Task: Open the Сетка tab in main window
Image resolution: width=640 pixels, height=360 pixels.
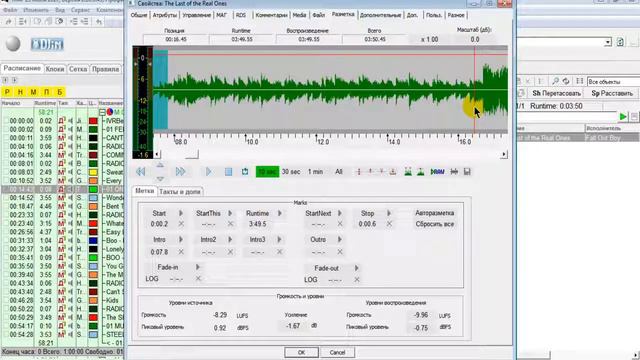Action: (x=78, y=69)
